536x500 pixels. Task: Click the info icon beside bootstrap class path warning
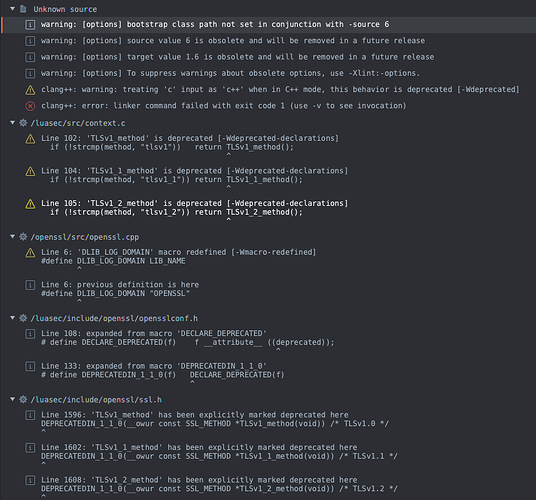click(x=30, y=25)
